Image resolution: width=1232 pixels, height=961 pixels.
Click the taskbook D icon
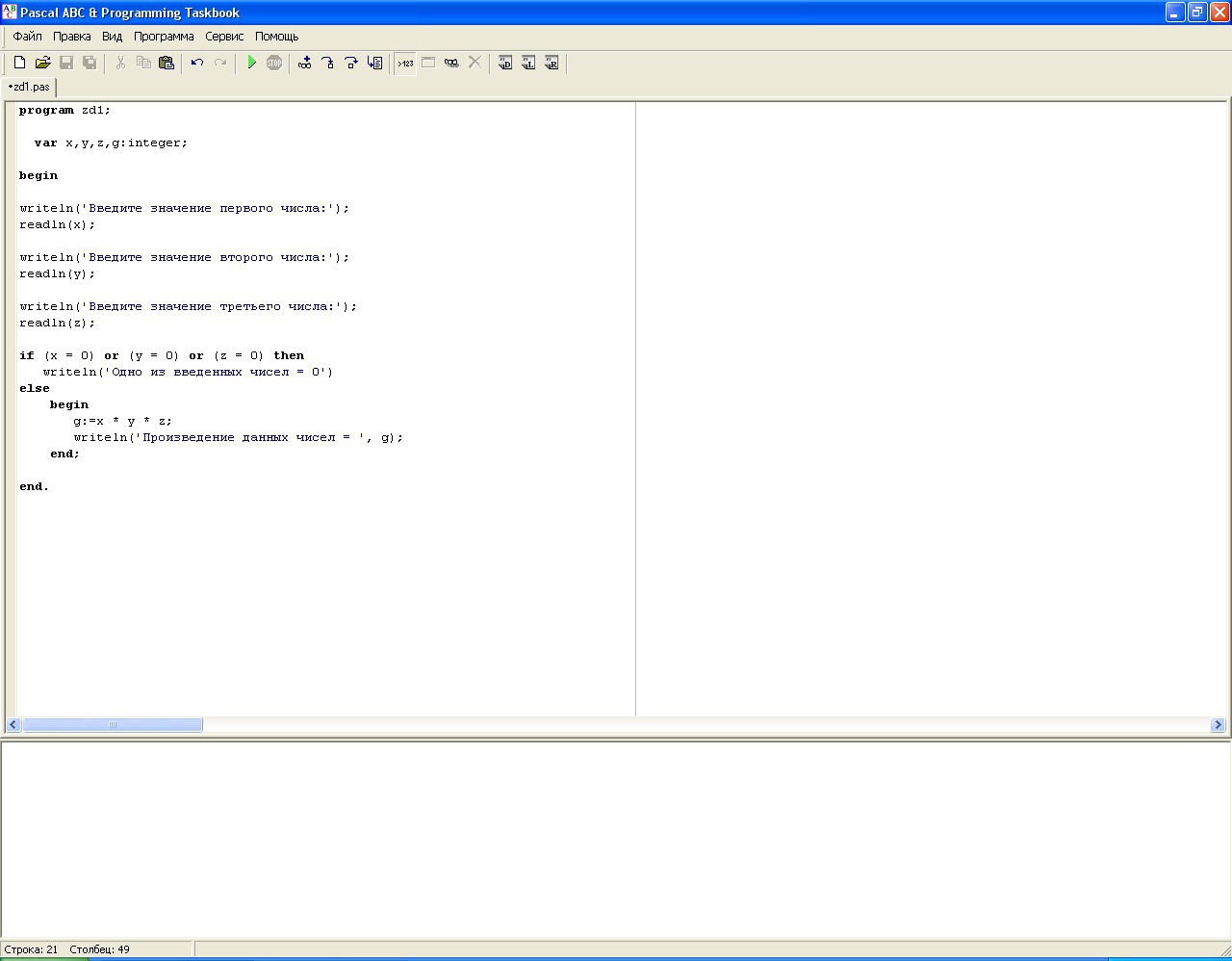coord(505,63)
